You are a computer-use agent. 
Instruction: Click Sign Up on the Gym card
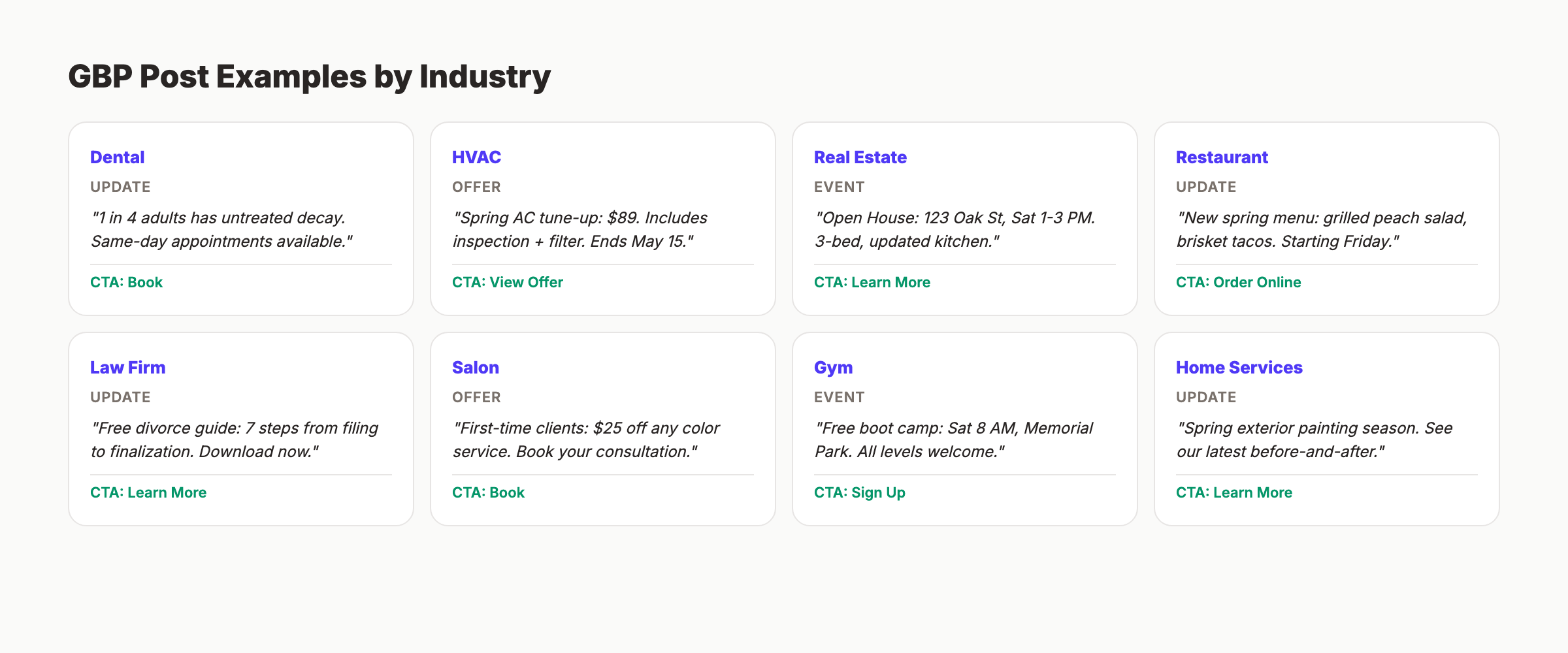859,492
